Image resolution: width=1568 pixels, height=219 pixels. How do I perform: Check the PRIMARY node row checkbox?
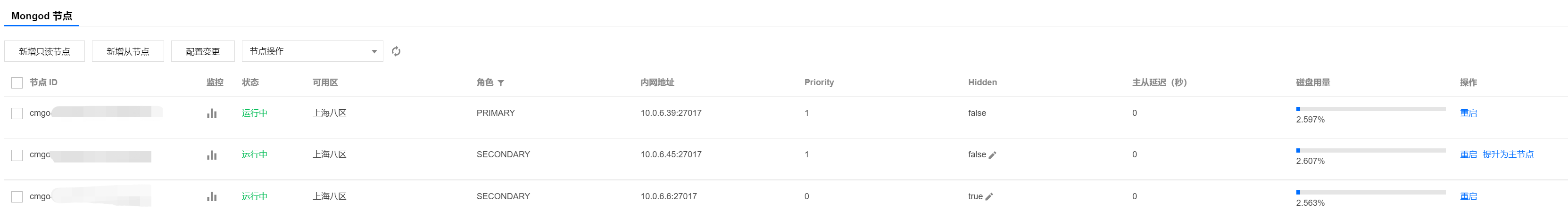(x=17, y=113)
